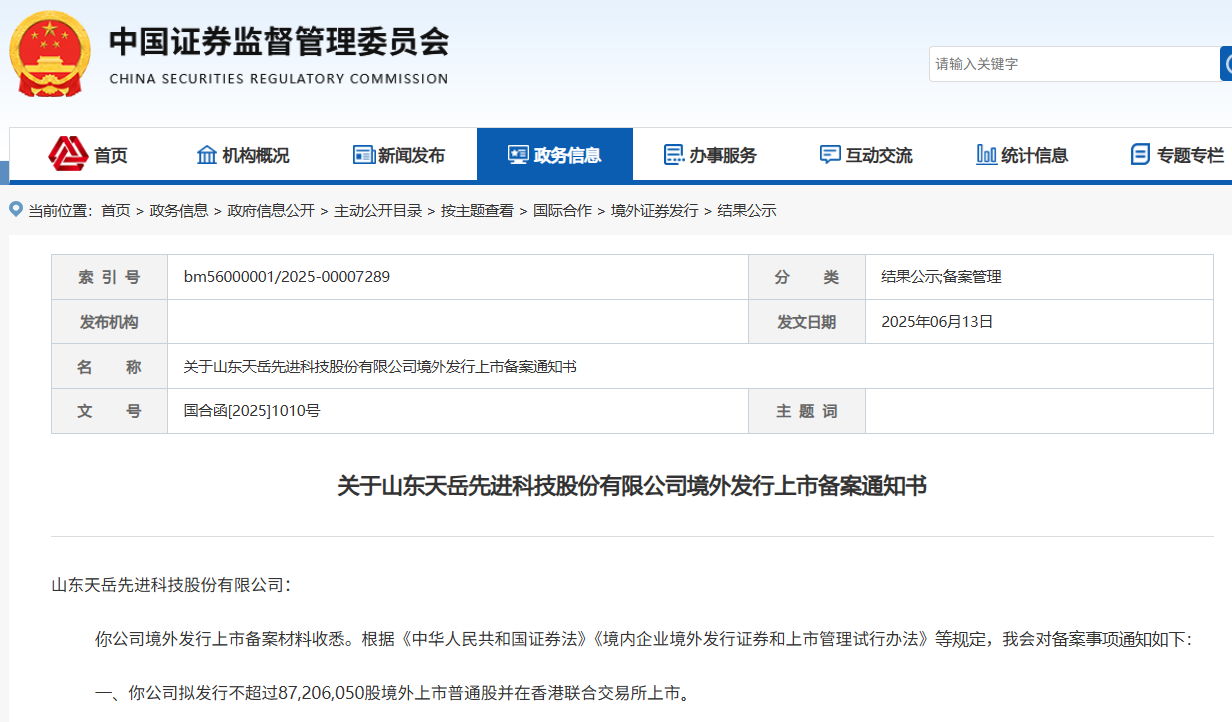Click the paragraph mentioning 87,206,050股
Image resolution: width=1232 pixels, height=722 pixels.
pos(393,693)
